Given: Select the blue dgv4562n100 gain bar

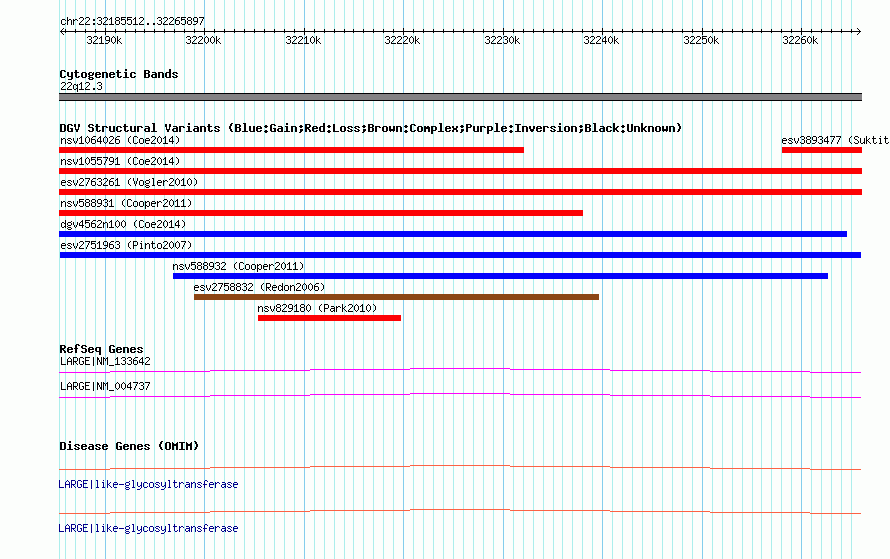Looking at the screenshot, I should 453,234.
